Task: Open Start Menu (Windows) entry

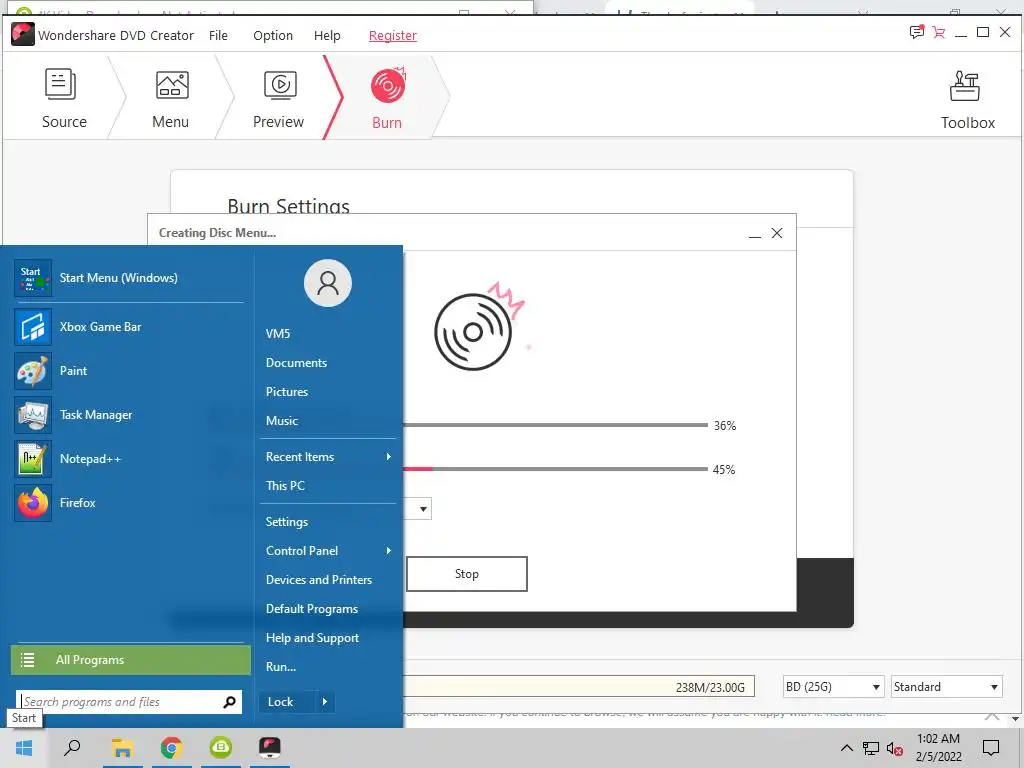Action: point(129,278)
